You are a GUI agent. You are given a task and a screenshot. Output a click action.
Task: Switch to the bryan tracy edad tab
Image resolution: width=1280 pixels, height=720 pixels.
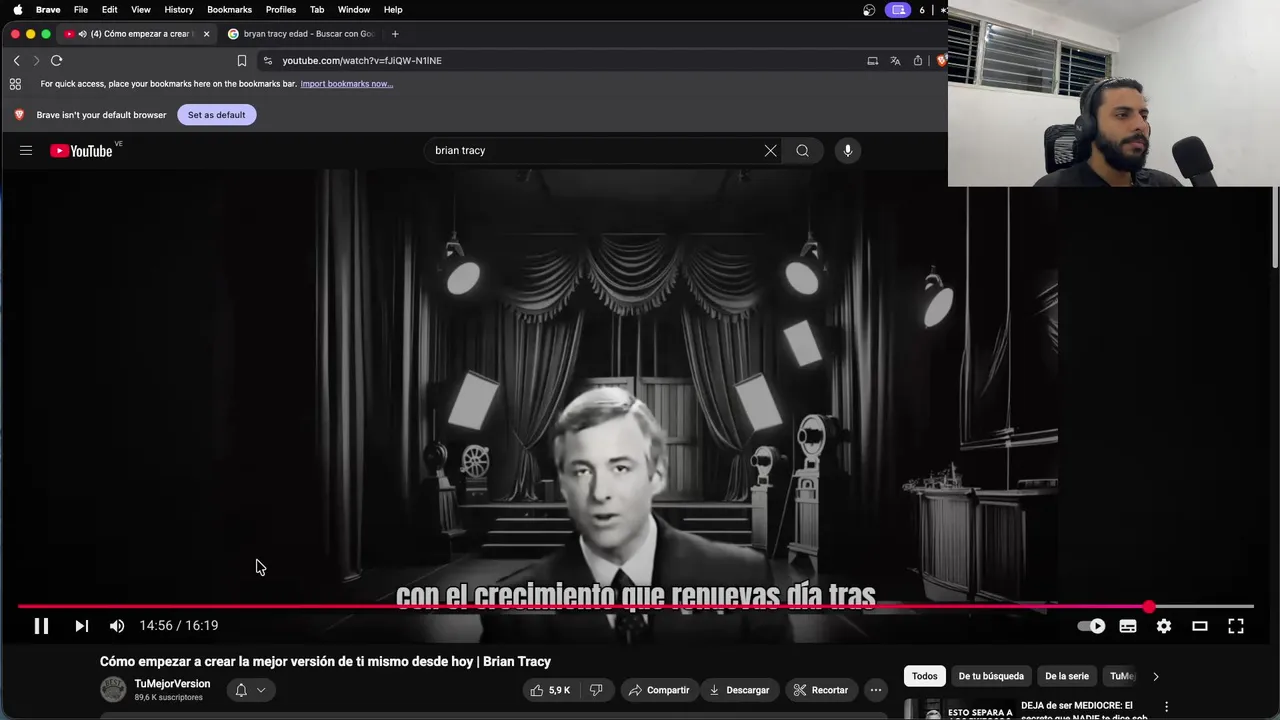[x=300, y=34]
